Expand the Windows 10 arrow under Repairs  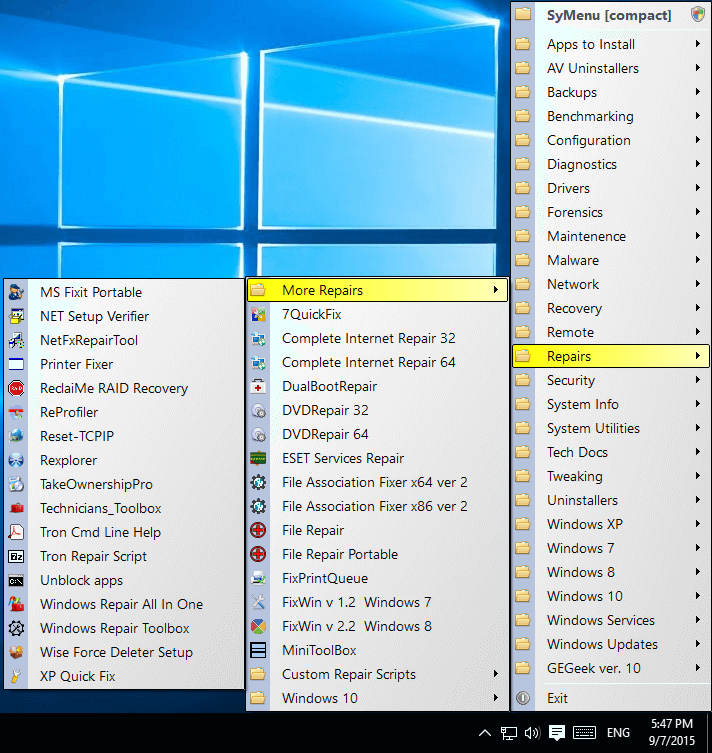pos(496,698)
